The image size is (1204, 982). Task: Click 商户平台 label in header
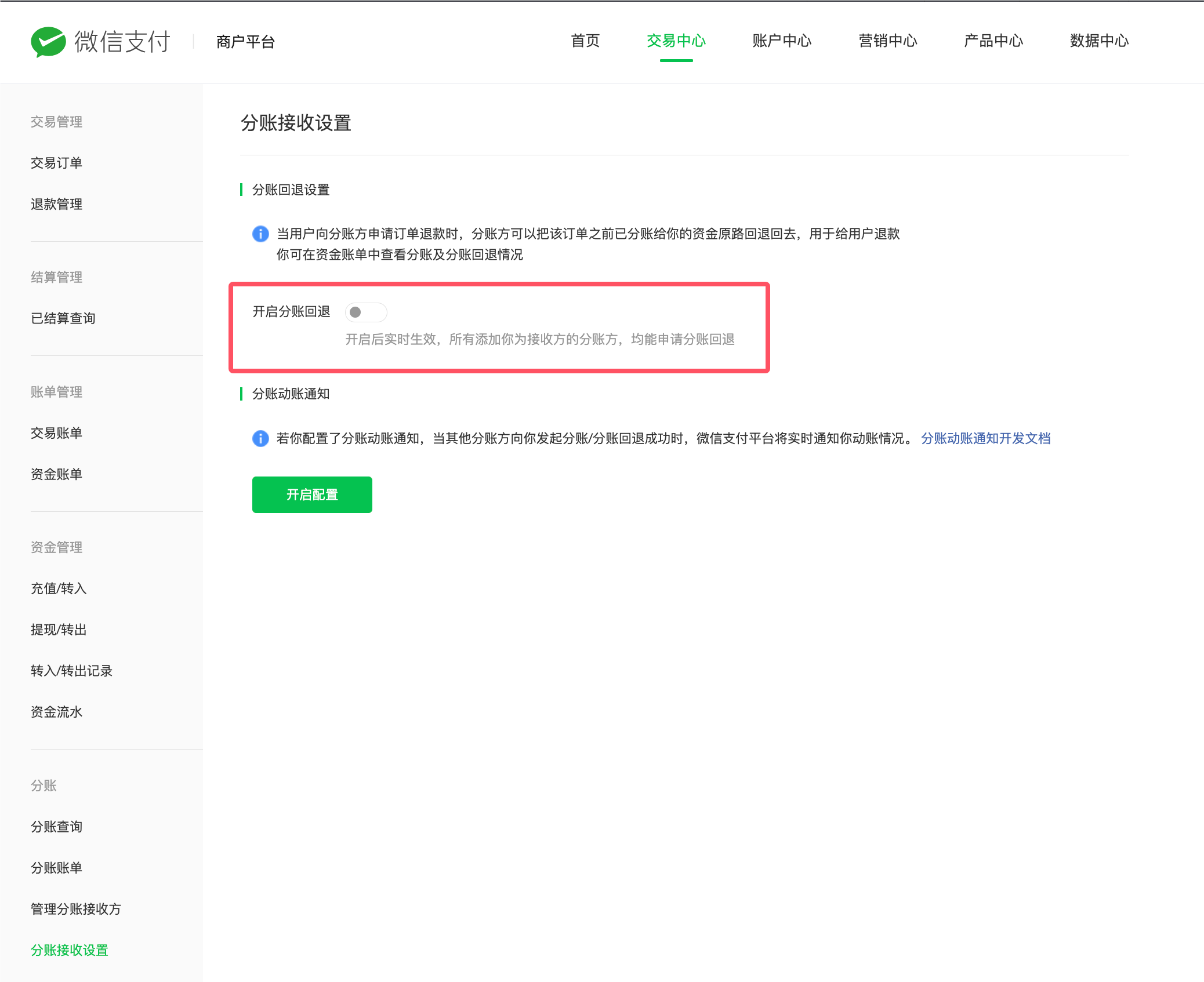coord(245,42)
